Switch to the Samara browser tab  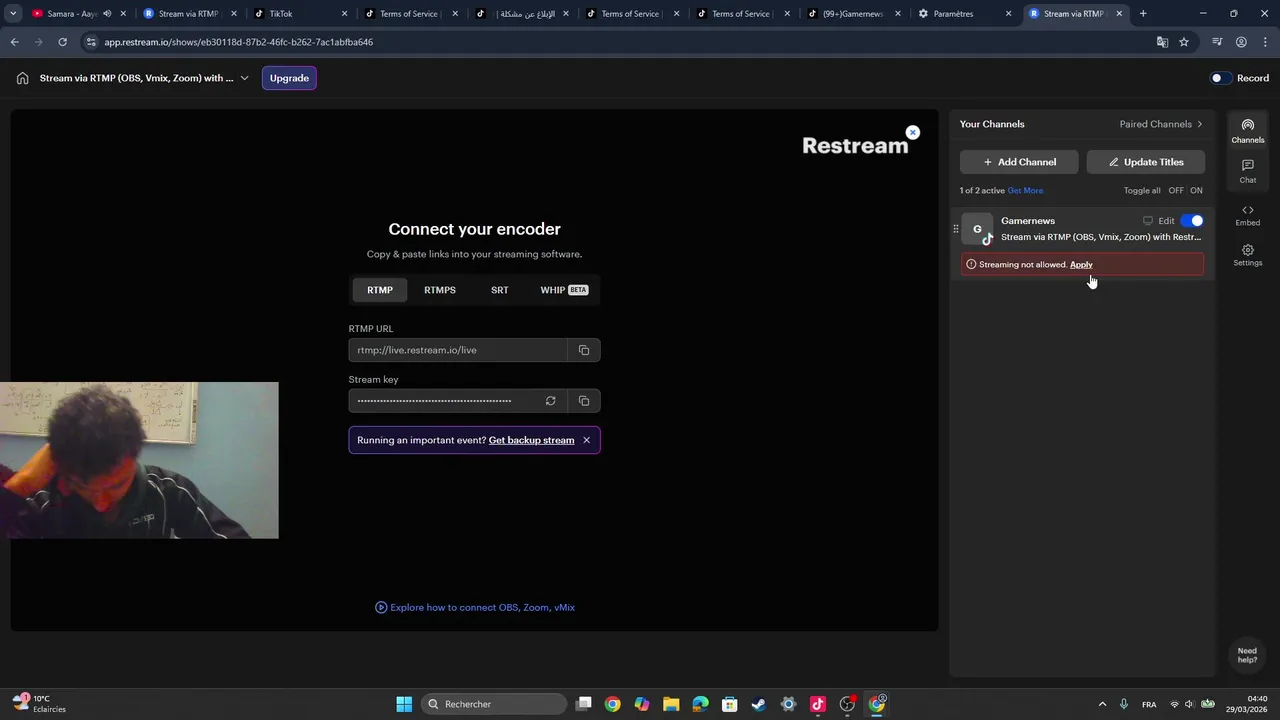pos(75,14)
